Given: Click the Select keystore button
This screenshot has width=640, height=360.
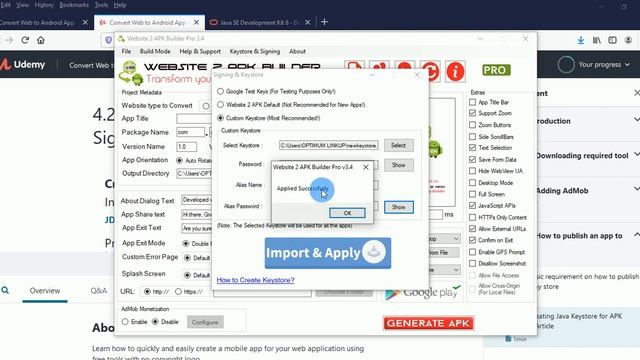Looking at the screenshot, I should [398, 145].
